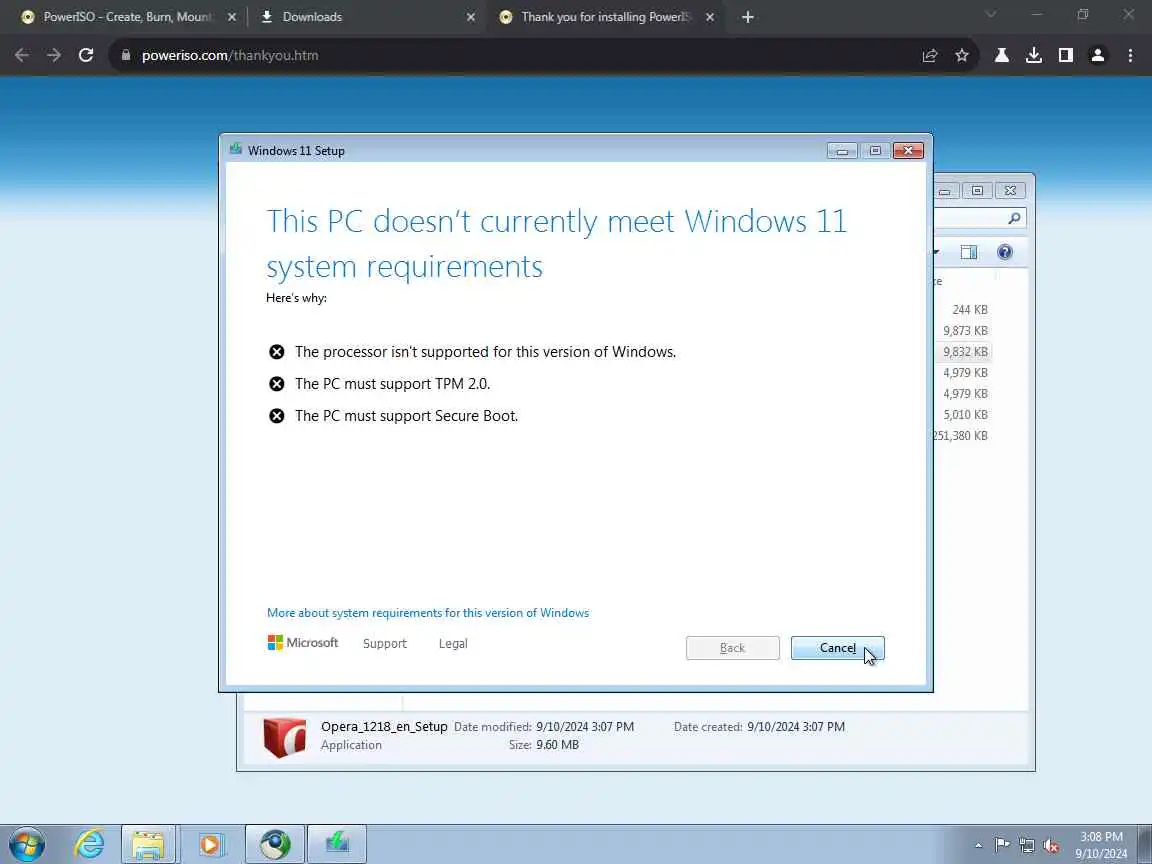Toggle the preview pane in Explorer window
The height and width of the screenshot is (864, 1152).
tap(969, 253)
